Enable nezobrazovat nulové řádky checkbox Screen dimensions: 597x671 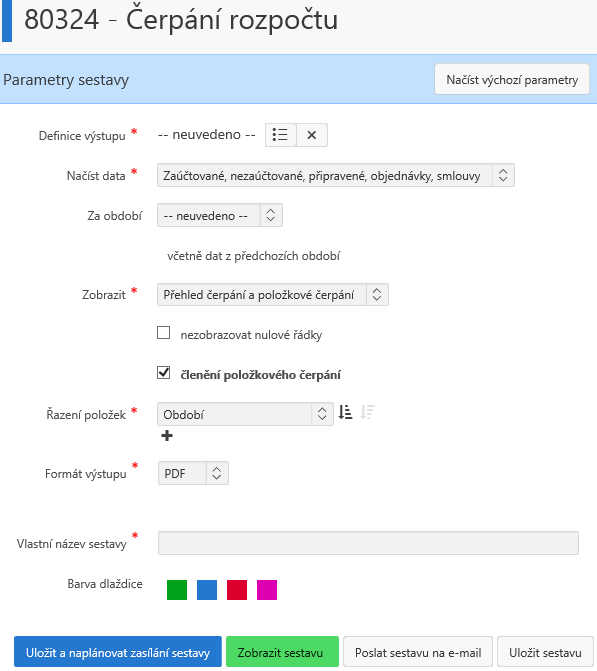pos(163,333)
